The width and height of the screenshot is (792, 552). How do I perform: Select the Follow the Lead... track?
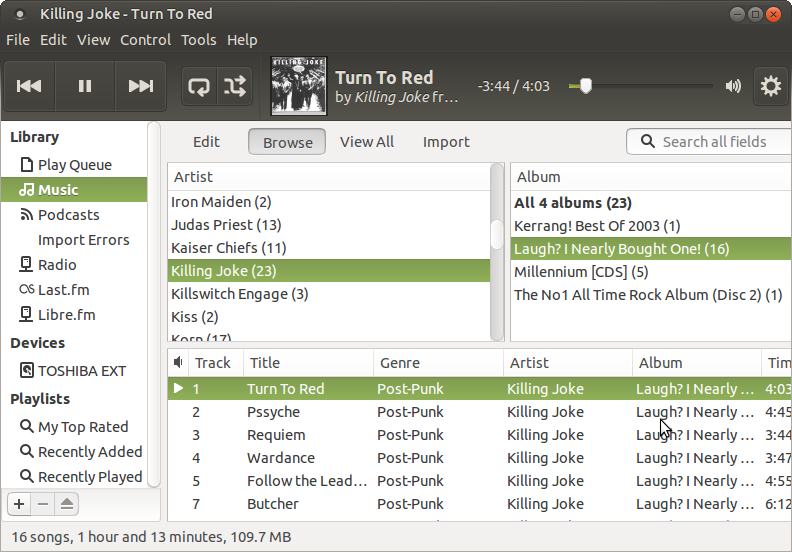pos(480,481)
